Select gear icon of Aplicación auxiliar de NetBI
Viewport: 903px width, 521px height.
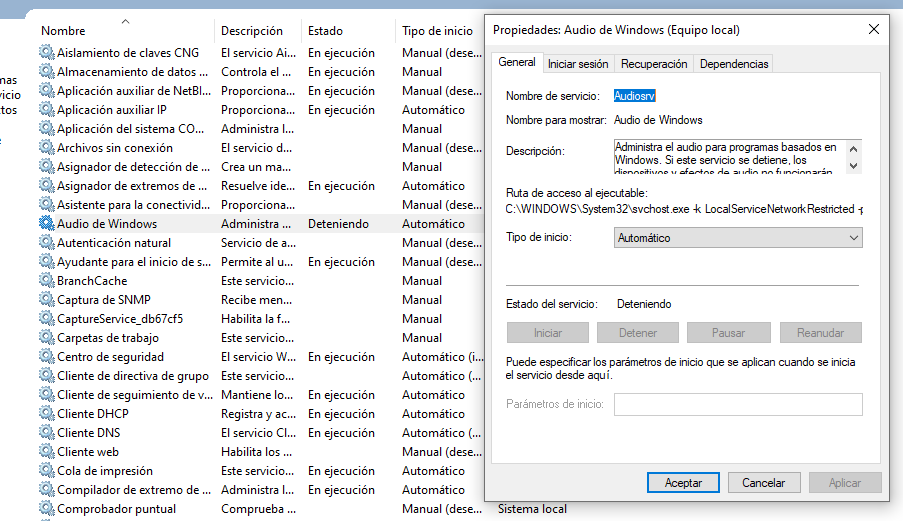click(x=47, y=90)
